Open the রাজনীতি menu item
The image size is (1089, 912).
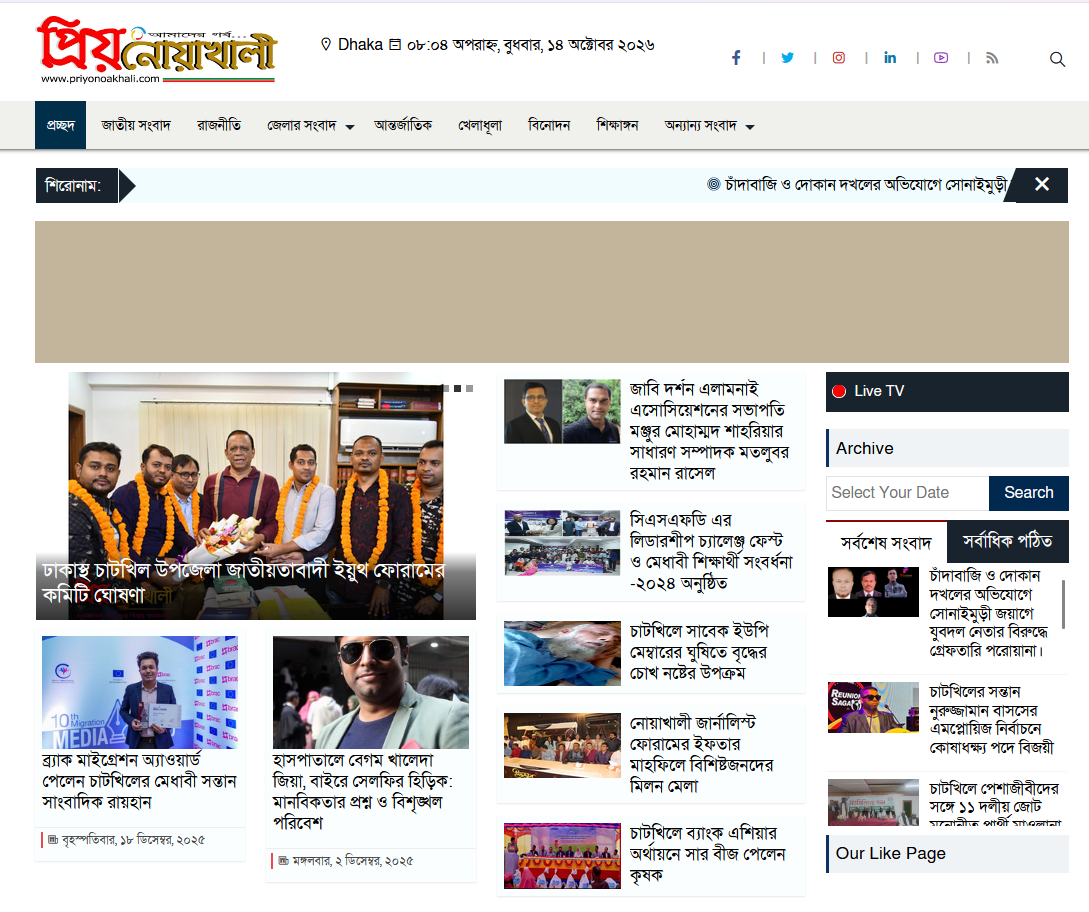tap(219, 125)
